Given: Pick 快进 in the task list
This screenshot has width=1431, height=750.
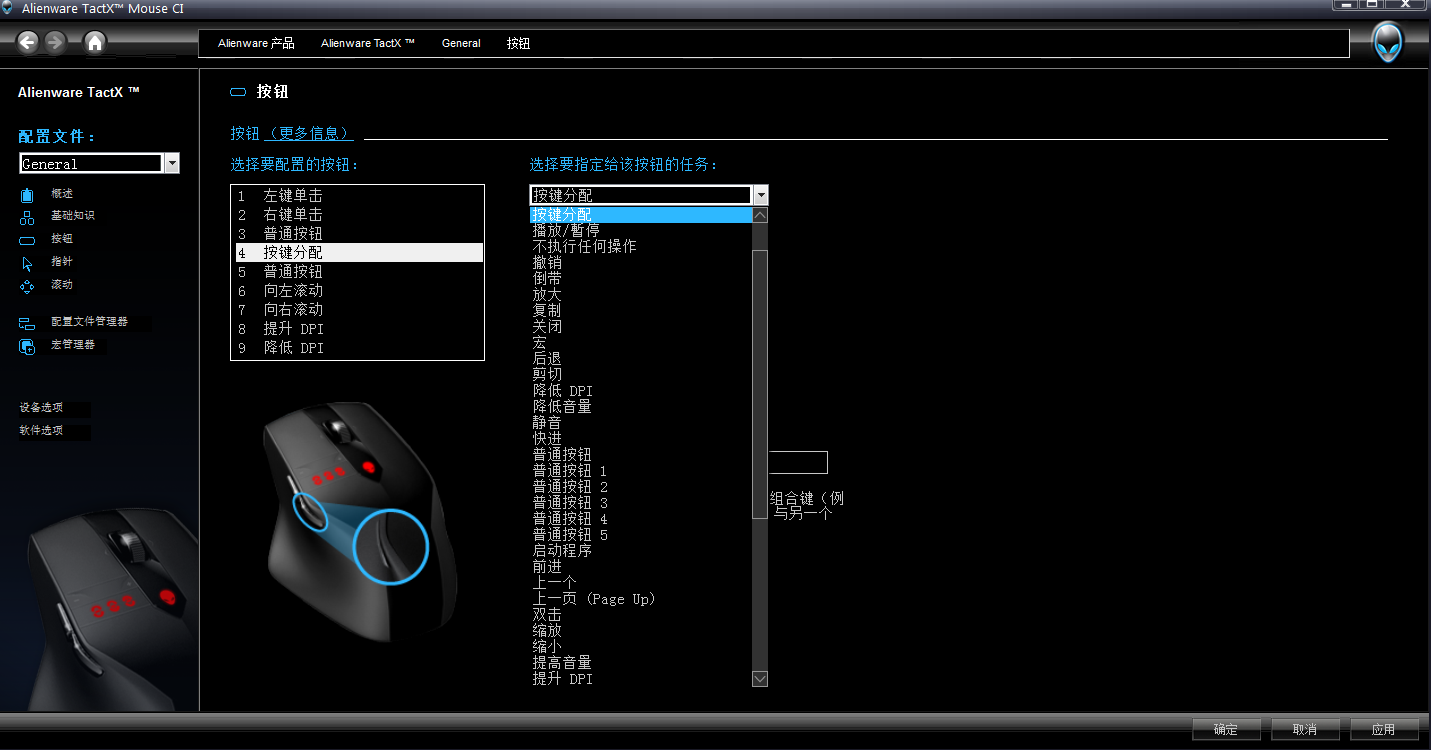Looking at the screenshot, I should pyautogui.click(x=641, y=439).
